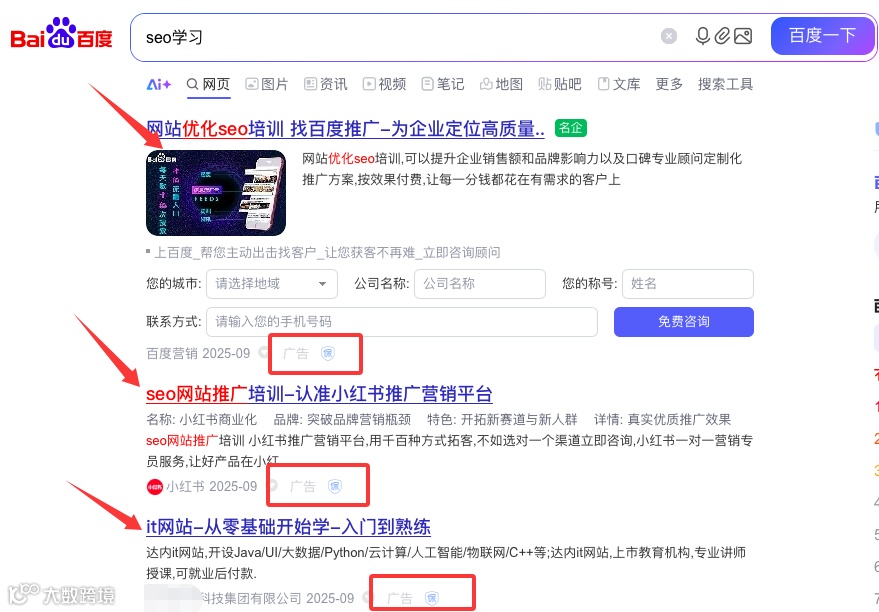Click the 小红书 2025-09 source text
The width and height of the screenshot is (879, 612).
pyautogui.click(x=212, y=486)
